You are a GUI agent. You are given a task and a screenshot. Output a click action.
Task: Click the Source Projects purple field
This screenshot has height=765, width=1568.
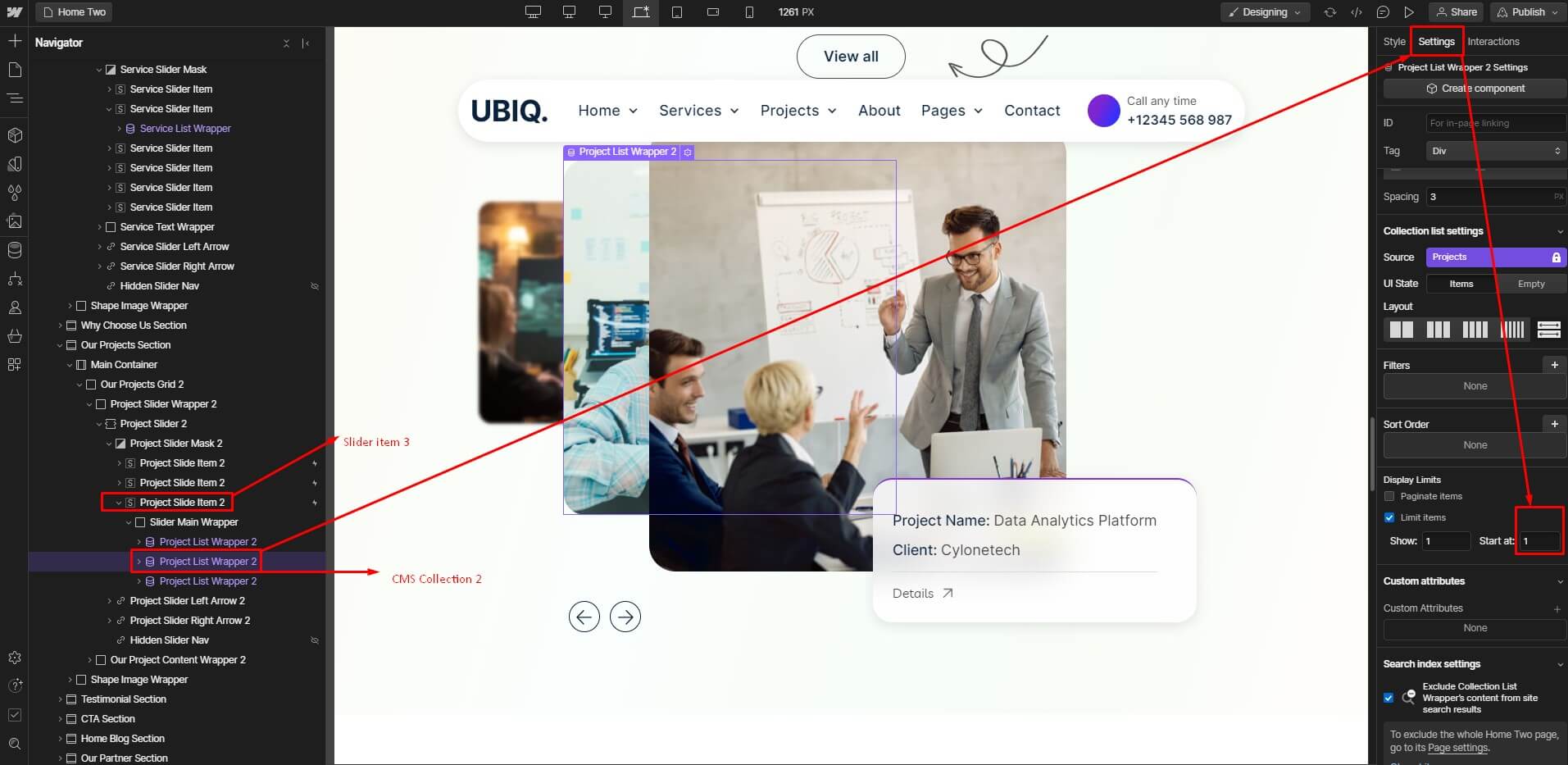pos(1496,257)
